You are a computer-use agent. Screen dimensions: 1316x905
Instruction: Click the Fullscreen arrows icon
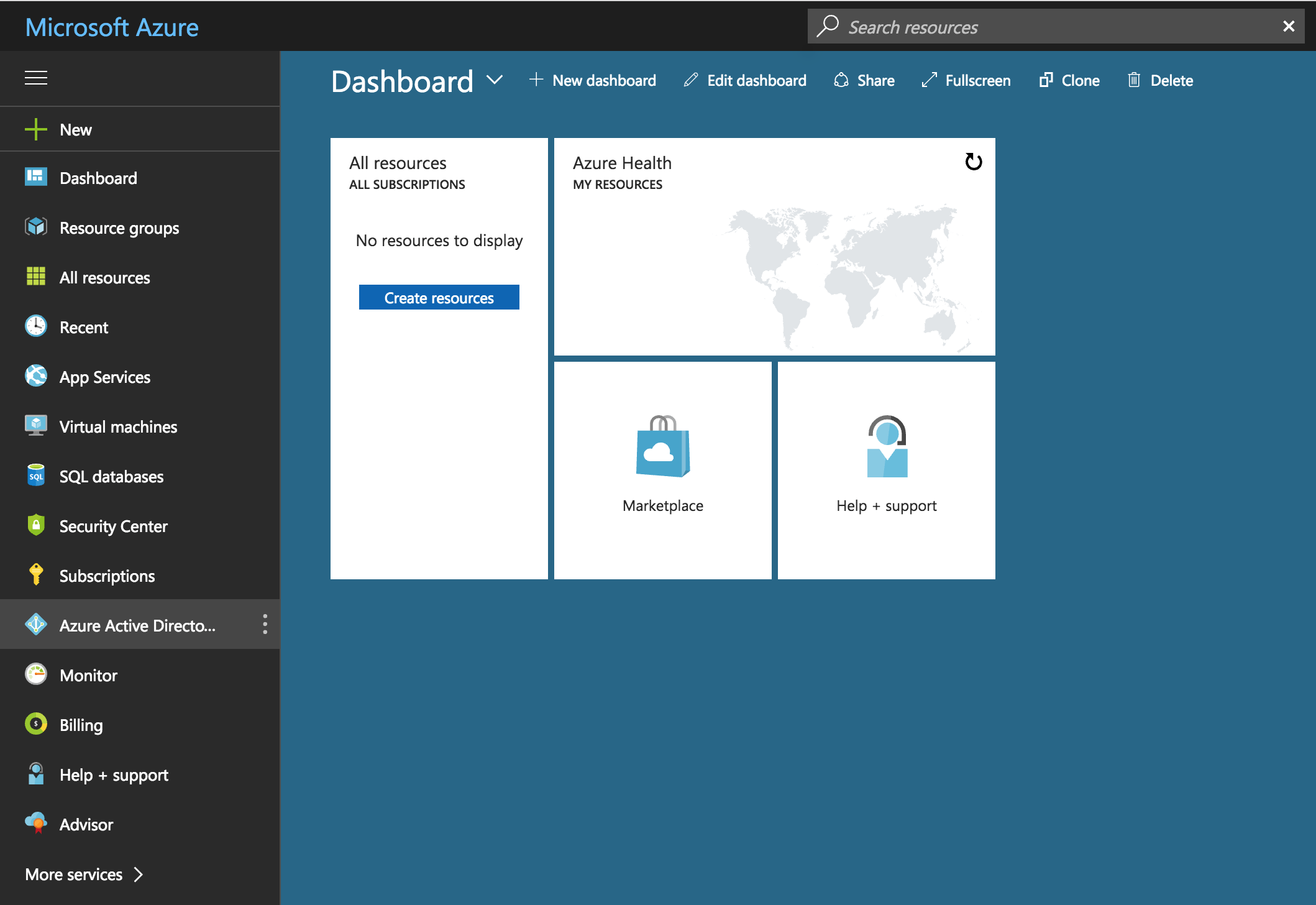[929, 80]
